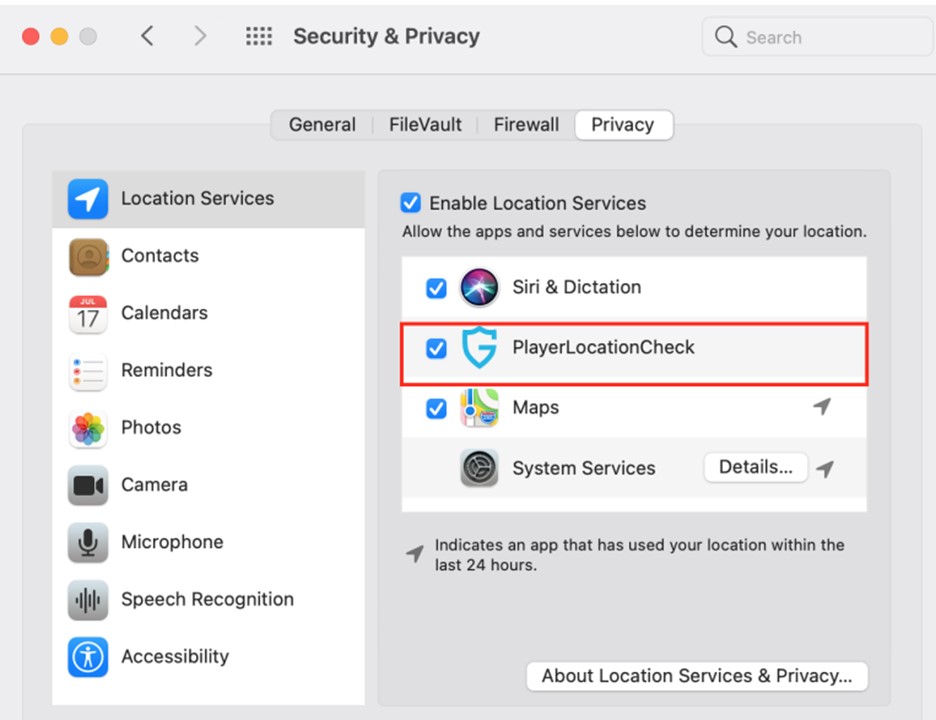Toggle Siri & Dictation location checkbox
This screenshot has height=720, width=936.
click(x=436, y=288)
